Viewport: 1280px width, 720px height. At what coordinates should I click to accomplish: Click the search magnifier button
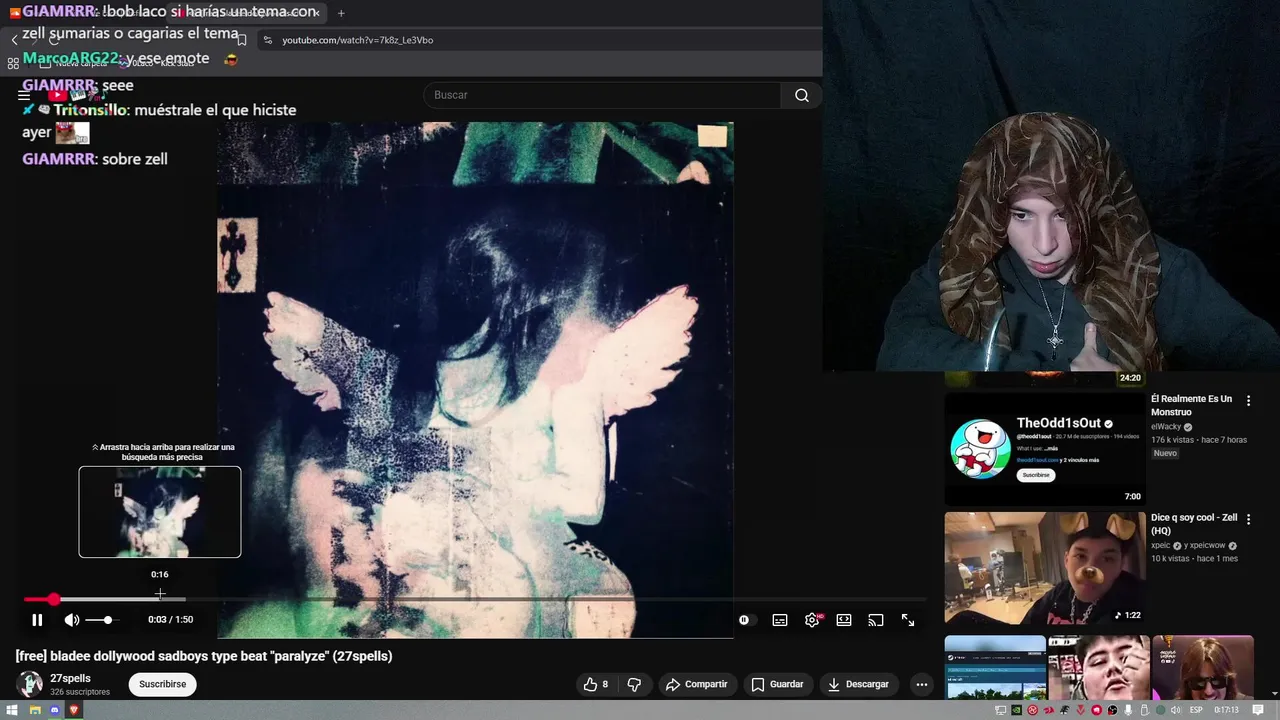click(x=802, y=95)
